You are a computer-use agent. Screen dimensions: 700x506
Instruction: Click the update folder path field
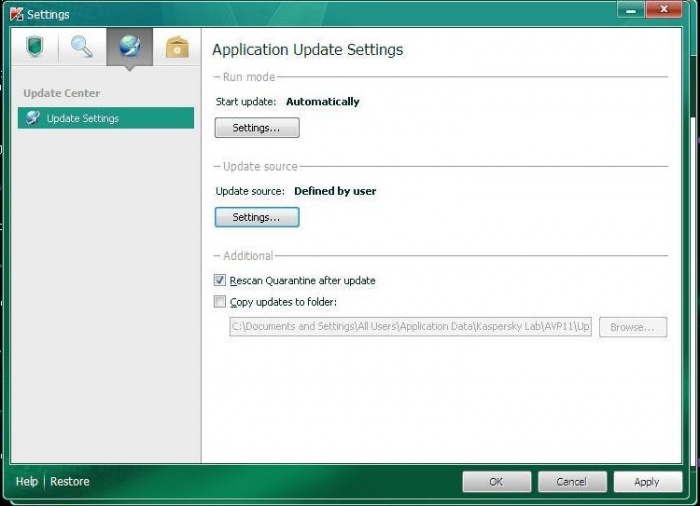point(411,326)
